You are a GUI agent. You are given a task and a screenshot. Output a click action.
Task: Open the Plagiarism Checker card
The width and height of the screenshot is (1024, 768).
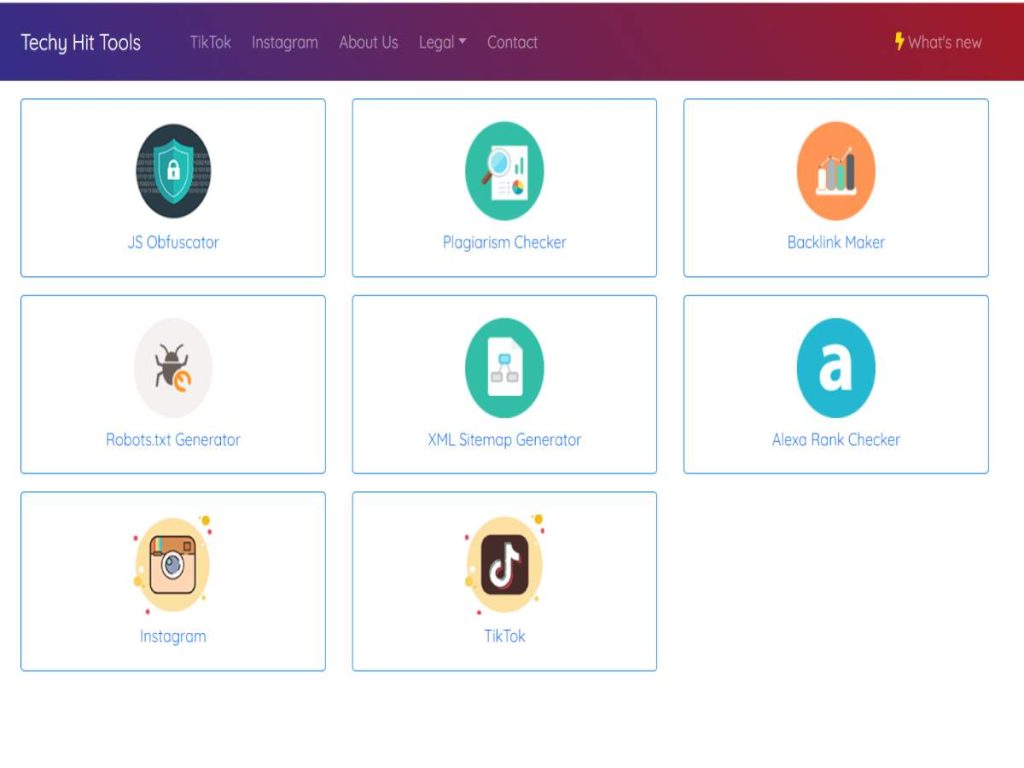point(503,187)
